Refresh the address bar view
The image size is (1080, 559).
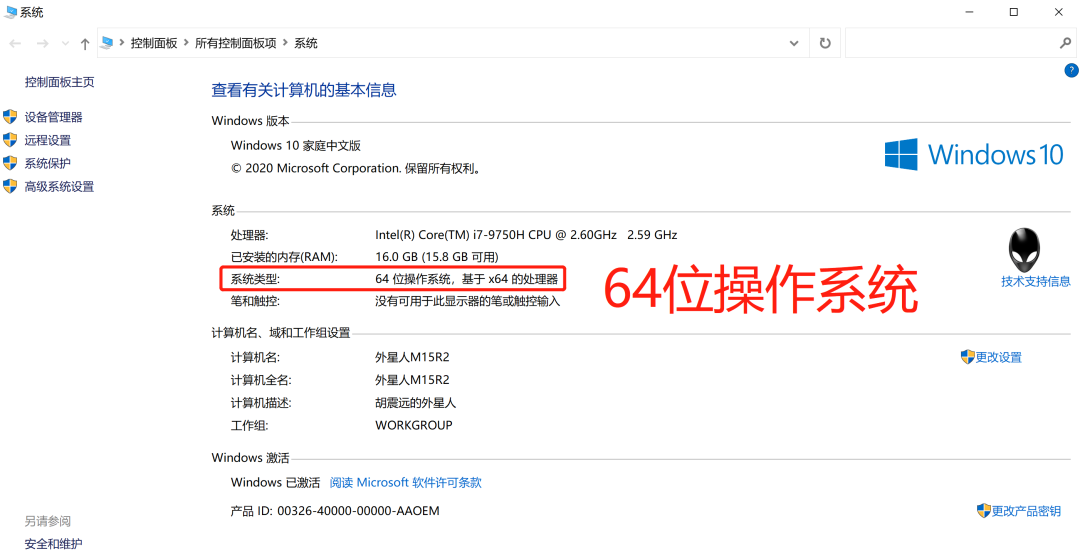pos(824,43)
